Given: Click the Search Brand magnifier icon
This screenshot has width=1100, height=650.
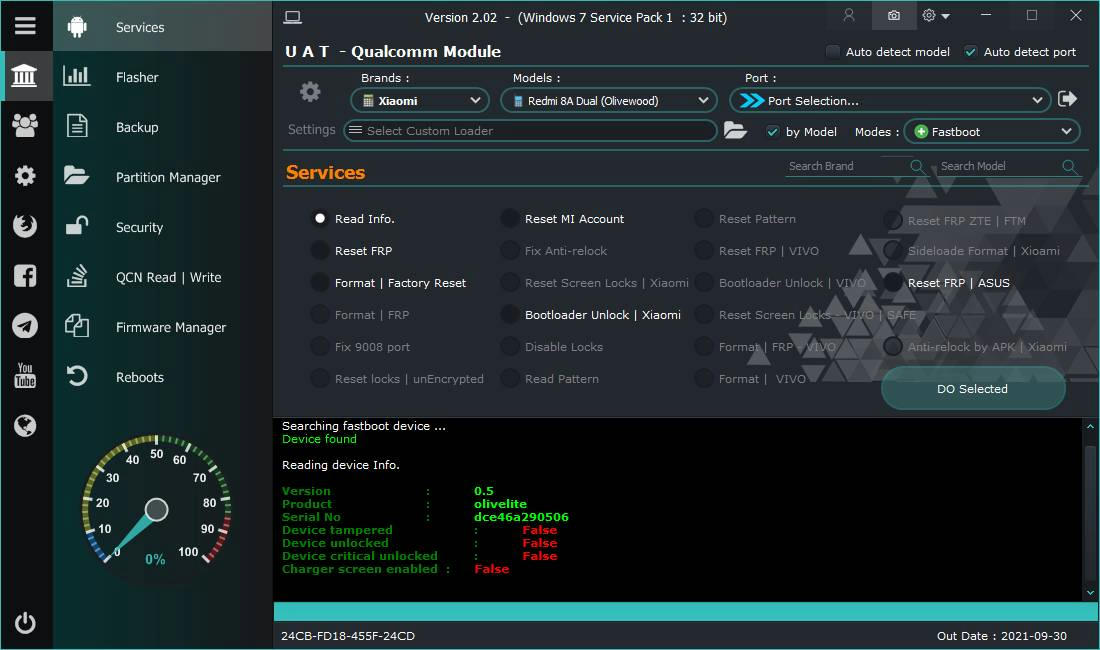Looking at the screenshot, I should point(916,166).
